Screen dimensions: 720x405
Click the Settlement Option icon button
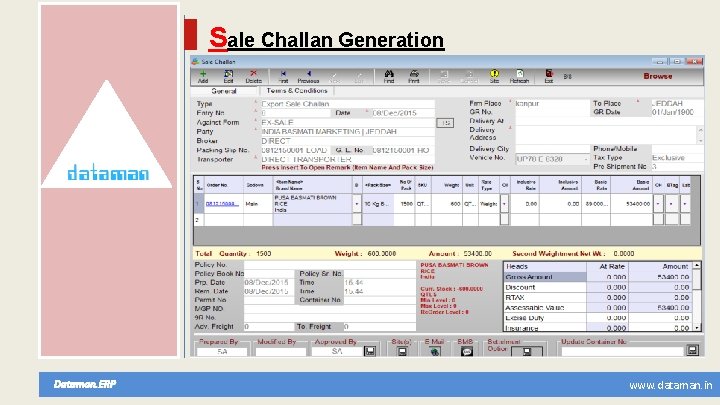point(527,352)
